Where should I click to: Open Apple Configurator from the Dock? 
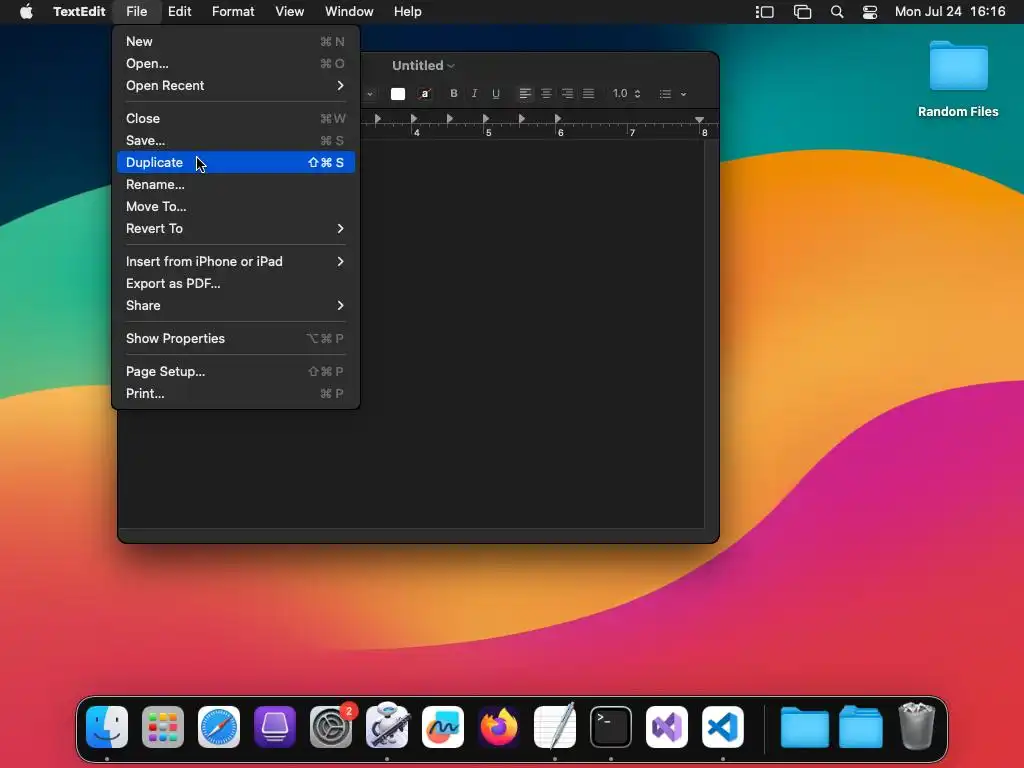click(x=275, y=727)
